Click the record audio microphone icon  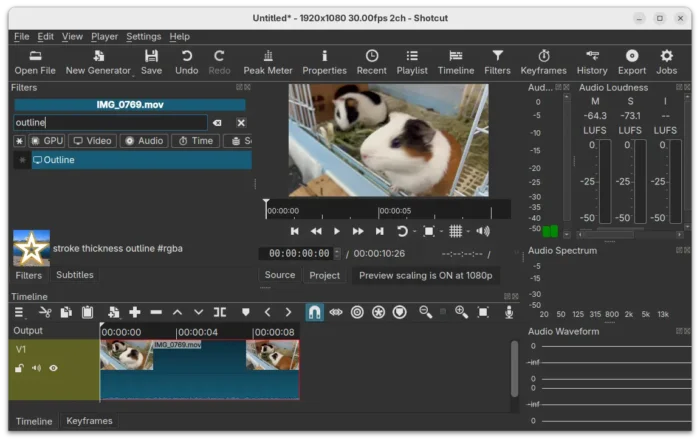pyautogui.click(x=508, y=312)
